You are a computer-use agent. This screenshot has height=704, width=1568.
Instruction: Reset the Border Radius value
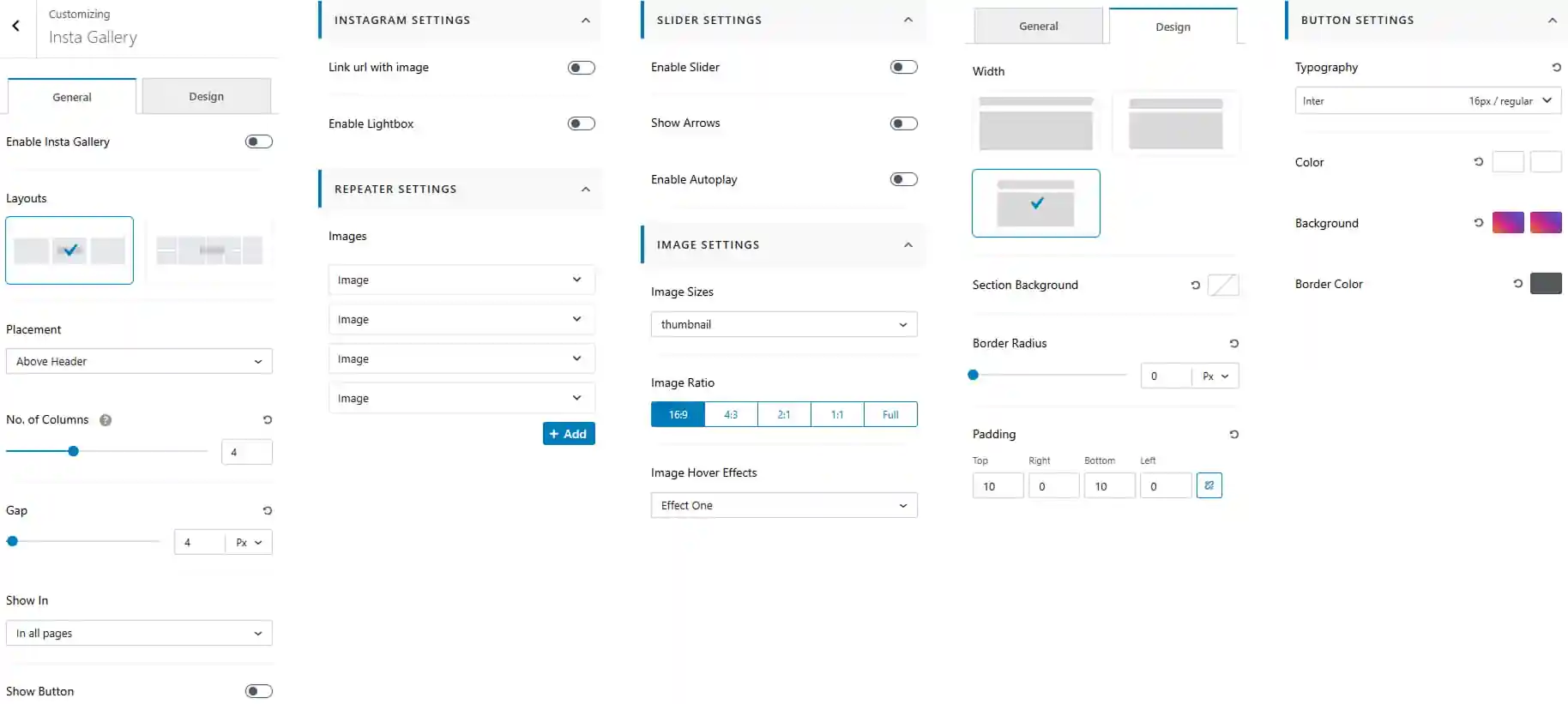1233,344
